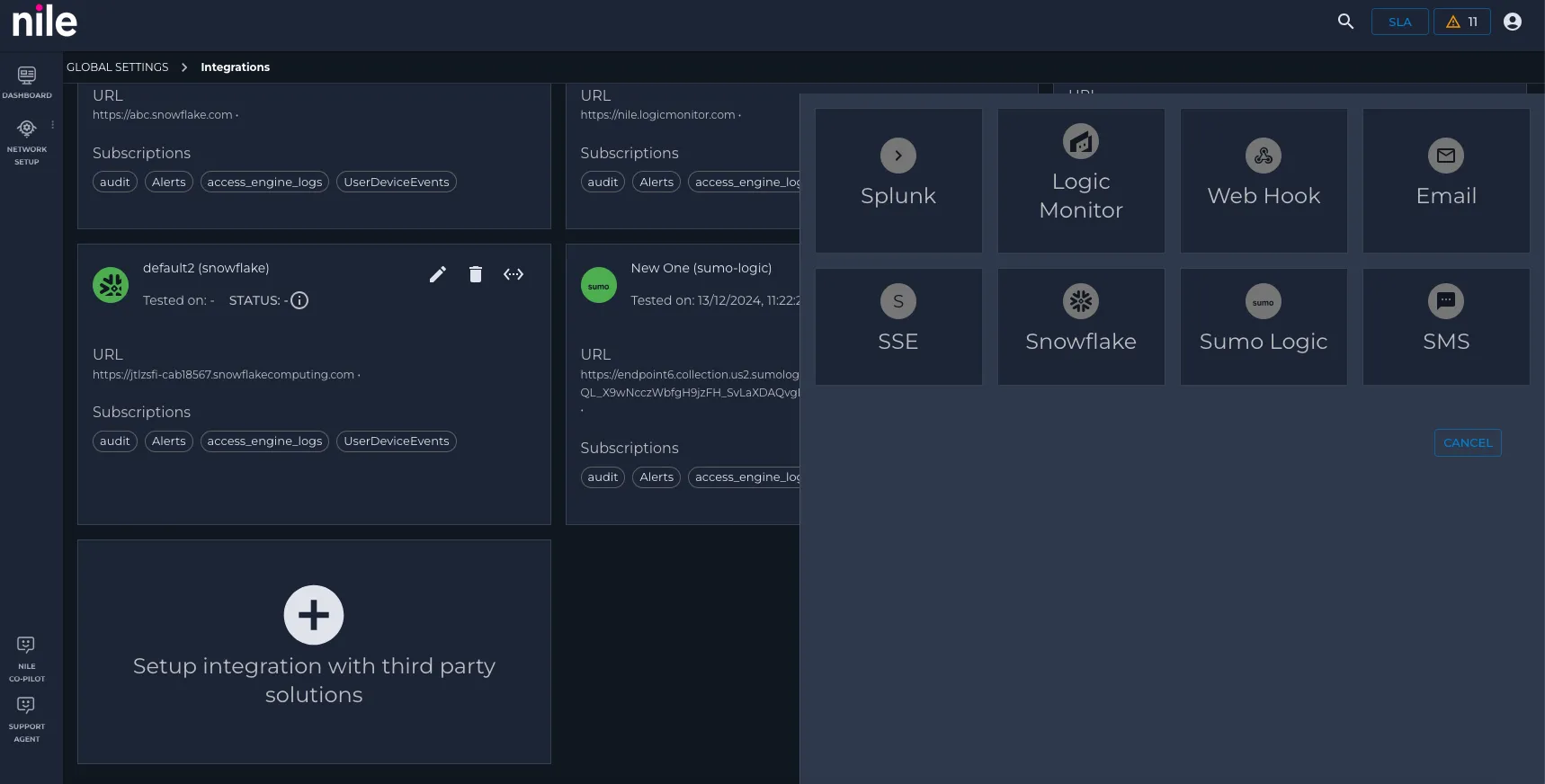Choose the Web Hook integration tile
The height and width of the screenshot is (784, 1545).
(x=1264, y=181)
